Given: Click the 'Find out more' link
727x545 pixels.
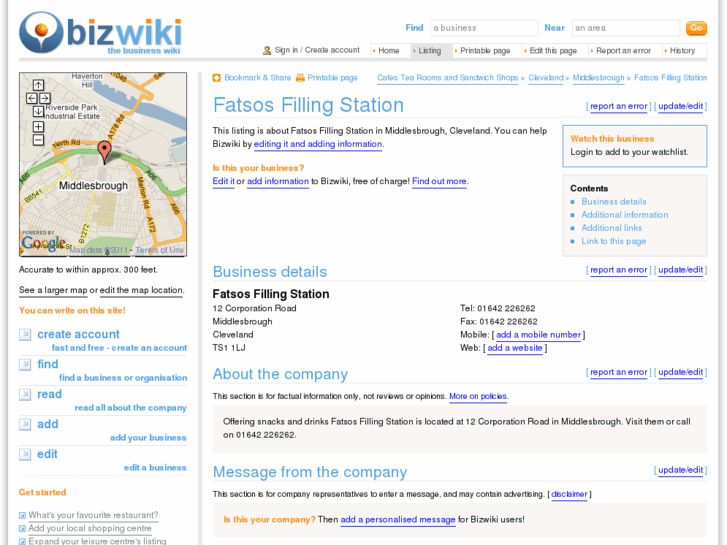Looking at the screenshot, I should (439, 181).
